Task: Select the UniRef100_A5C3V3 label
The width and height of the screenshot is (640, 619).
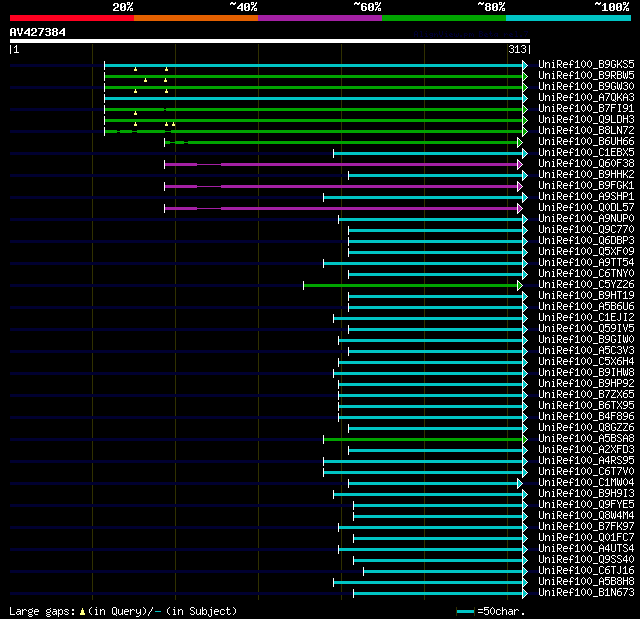Action: pos(586,351)
